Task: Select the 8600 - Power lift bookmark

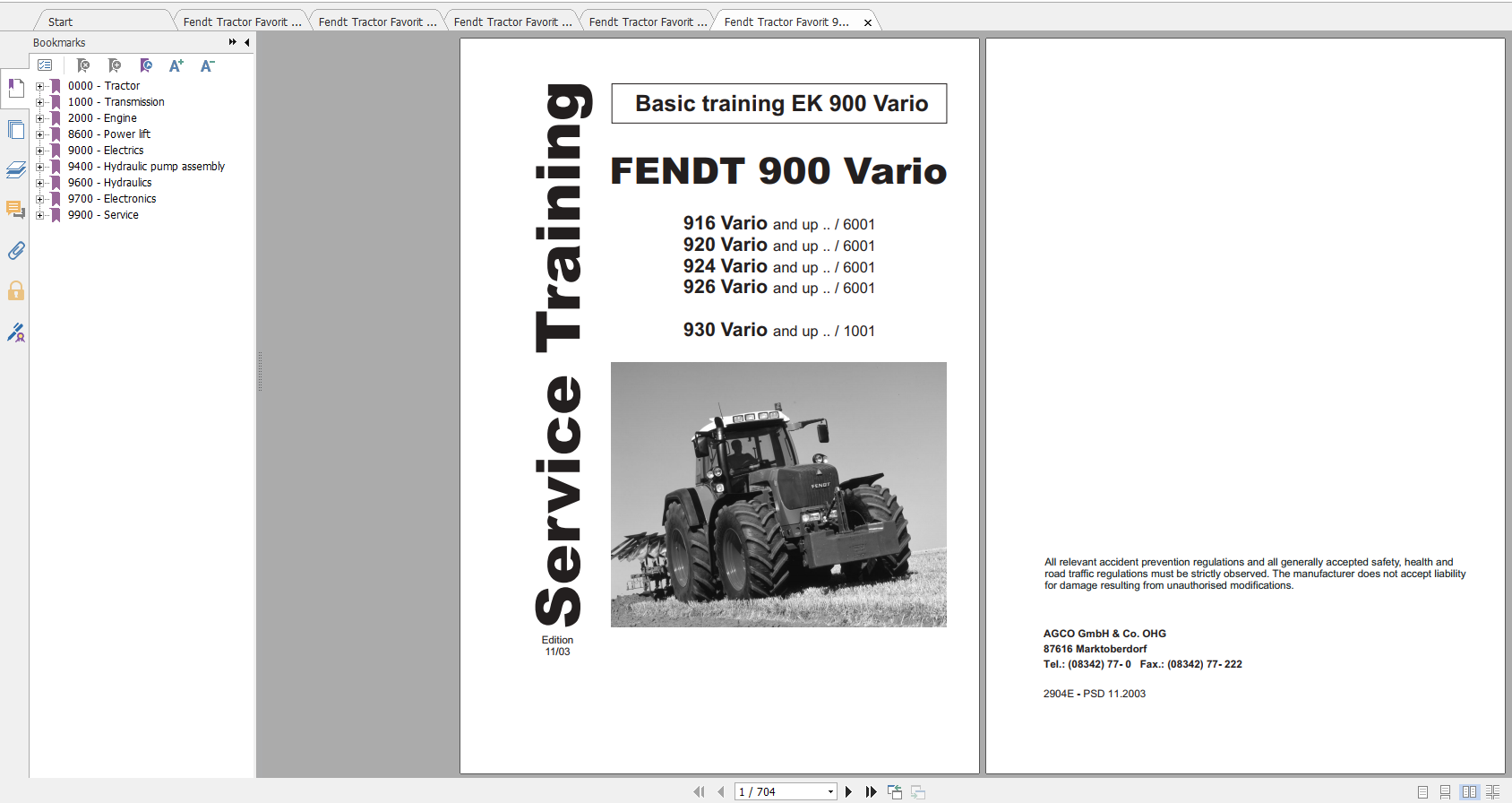Action: [109, 134]
